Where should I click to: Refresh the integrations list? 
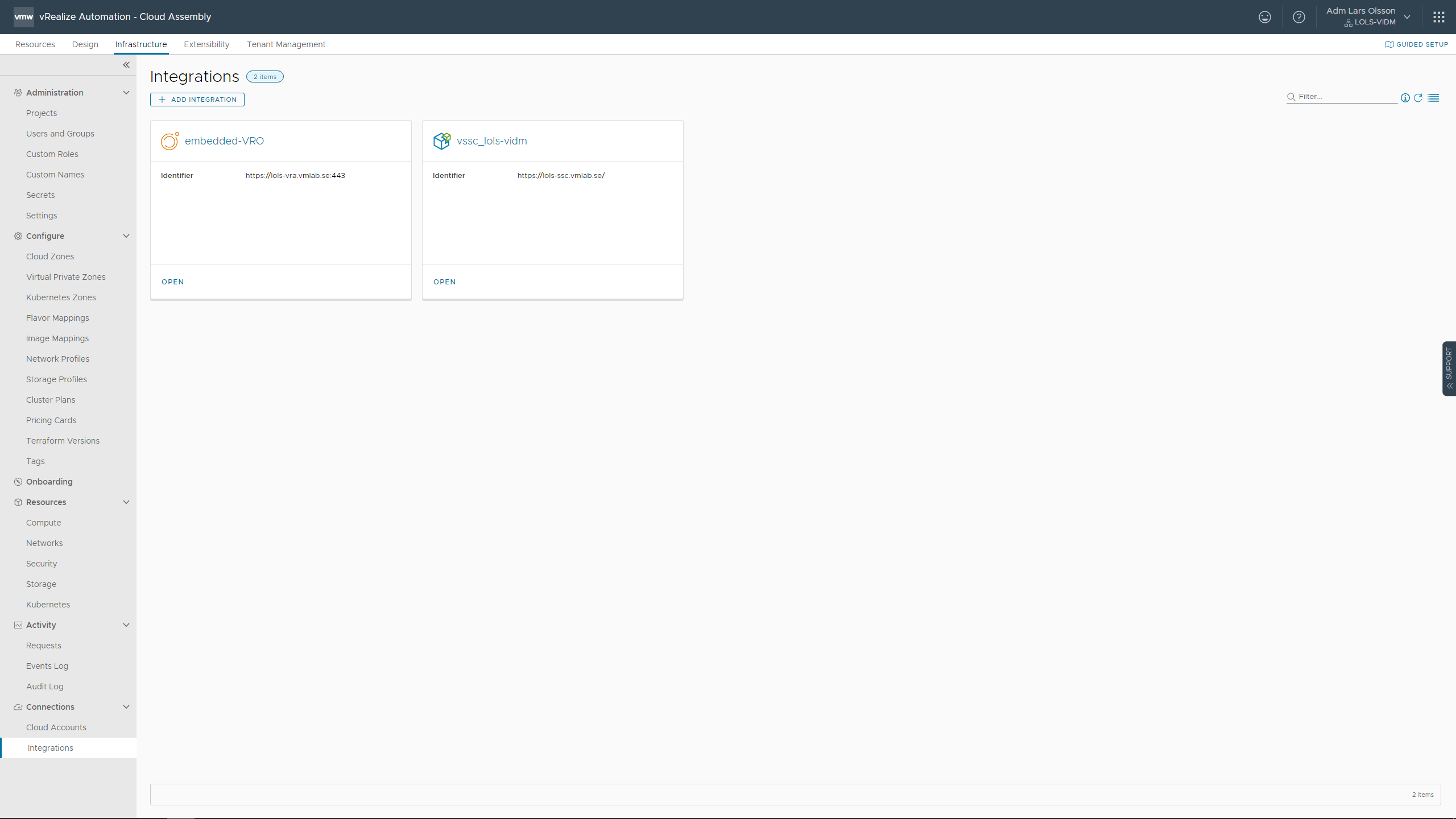[1418, 98]
